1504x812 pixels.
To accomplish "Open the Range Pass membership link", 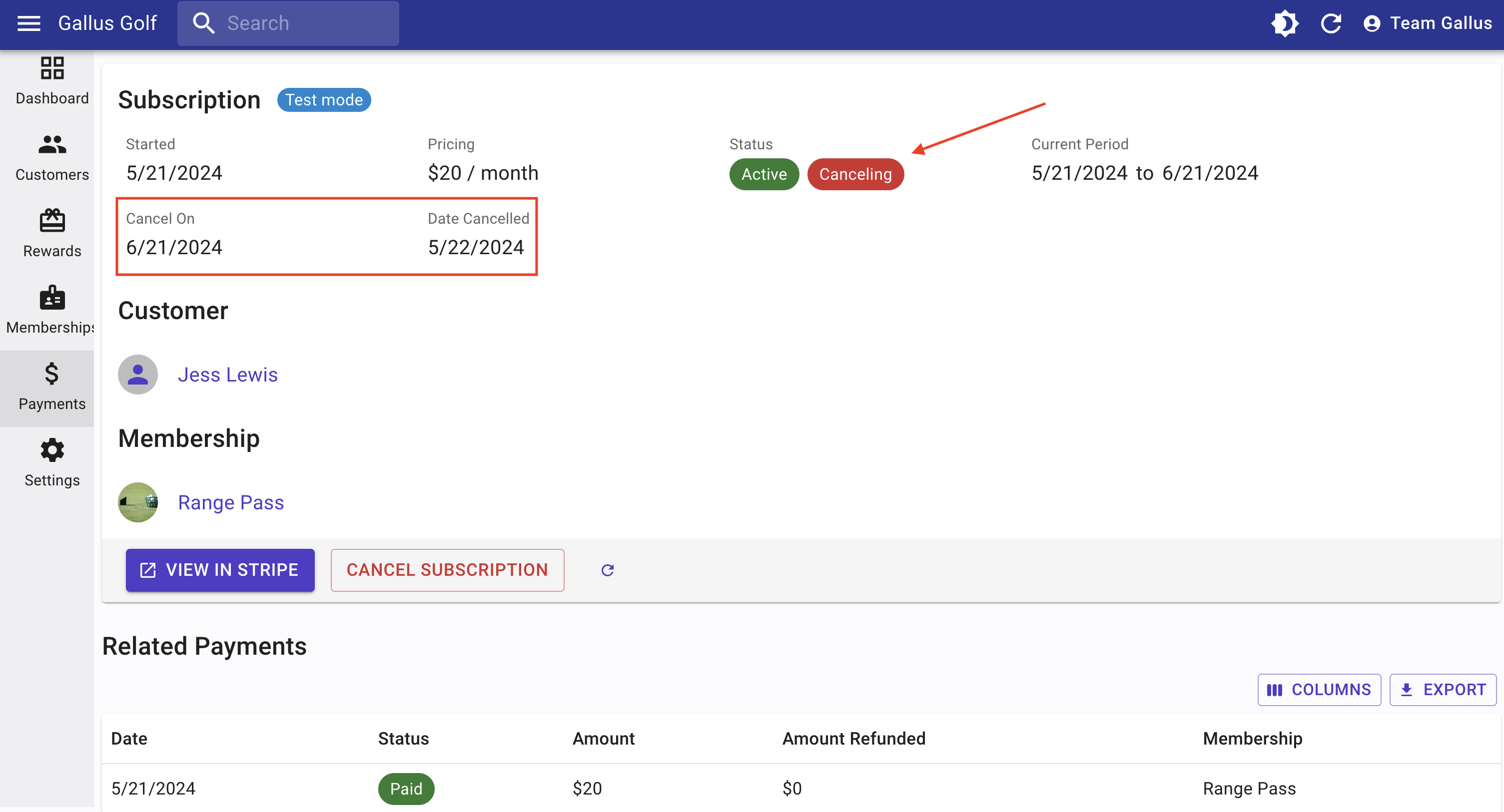I will (231, 502).
